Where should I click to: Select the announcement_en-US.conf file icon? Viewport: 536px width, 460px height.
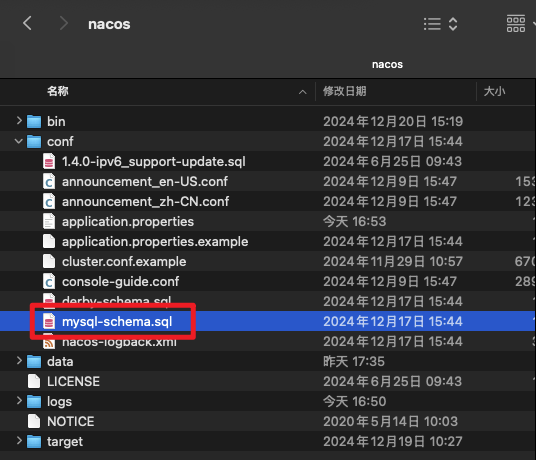coord(49,181)
